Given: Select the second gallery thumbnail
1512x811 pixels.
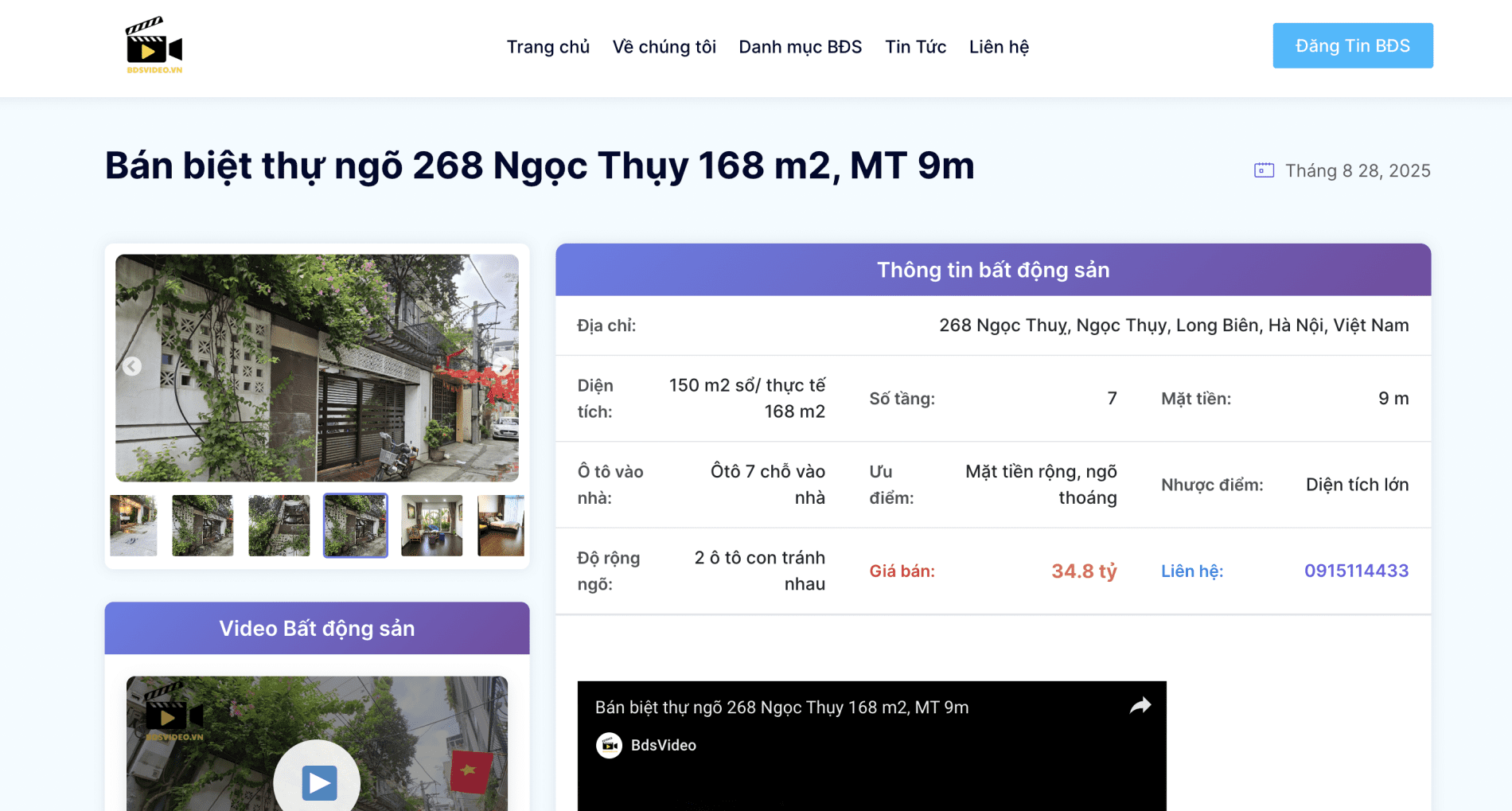Looking at the screenshot, I should [203, 525].
